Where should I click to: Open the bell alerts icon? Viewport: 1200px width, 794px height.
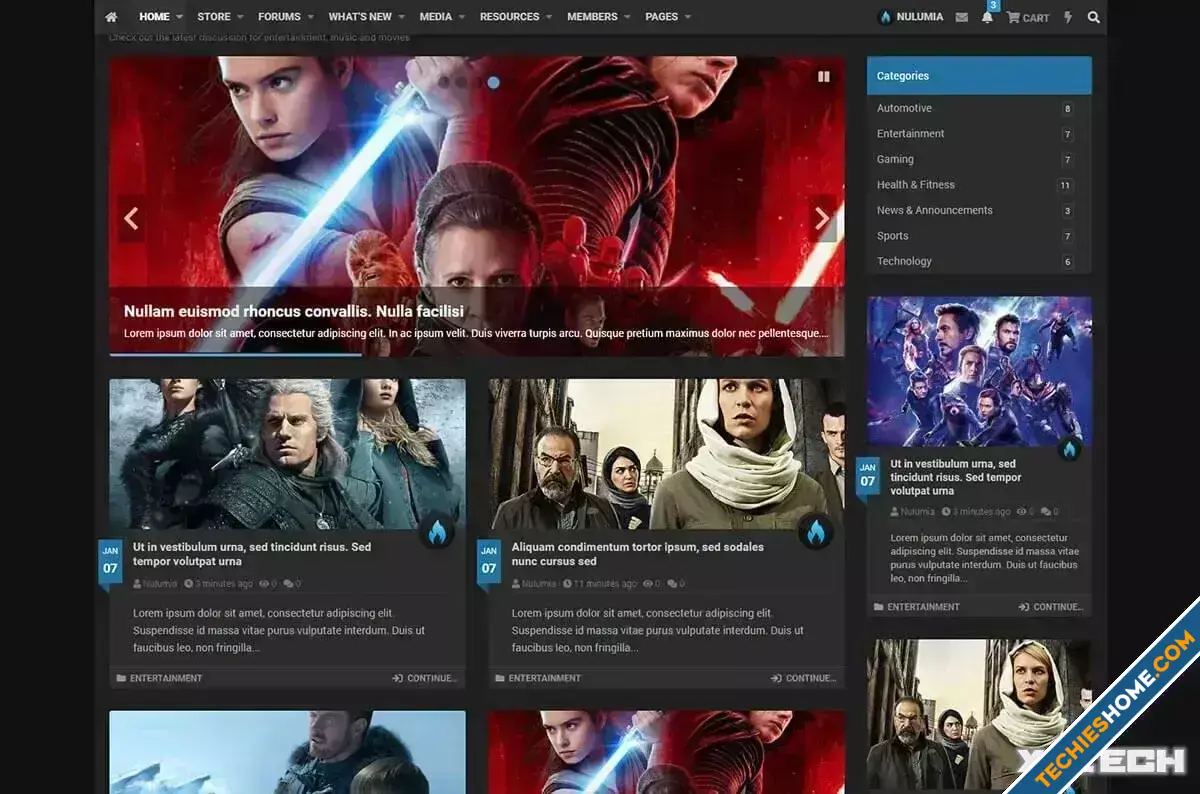click(987, 17)
